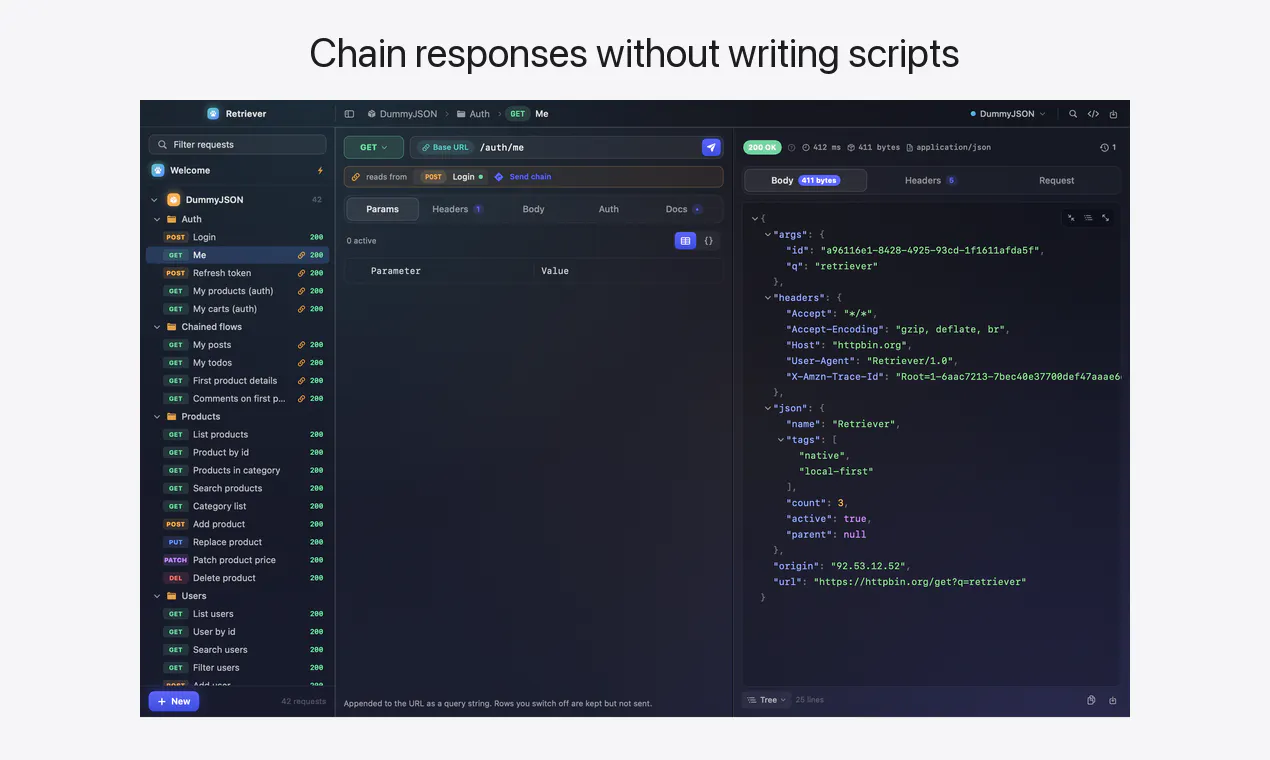
Task: Open the DummyJSON environment dropdown
Action: coord(1008,114)
